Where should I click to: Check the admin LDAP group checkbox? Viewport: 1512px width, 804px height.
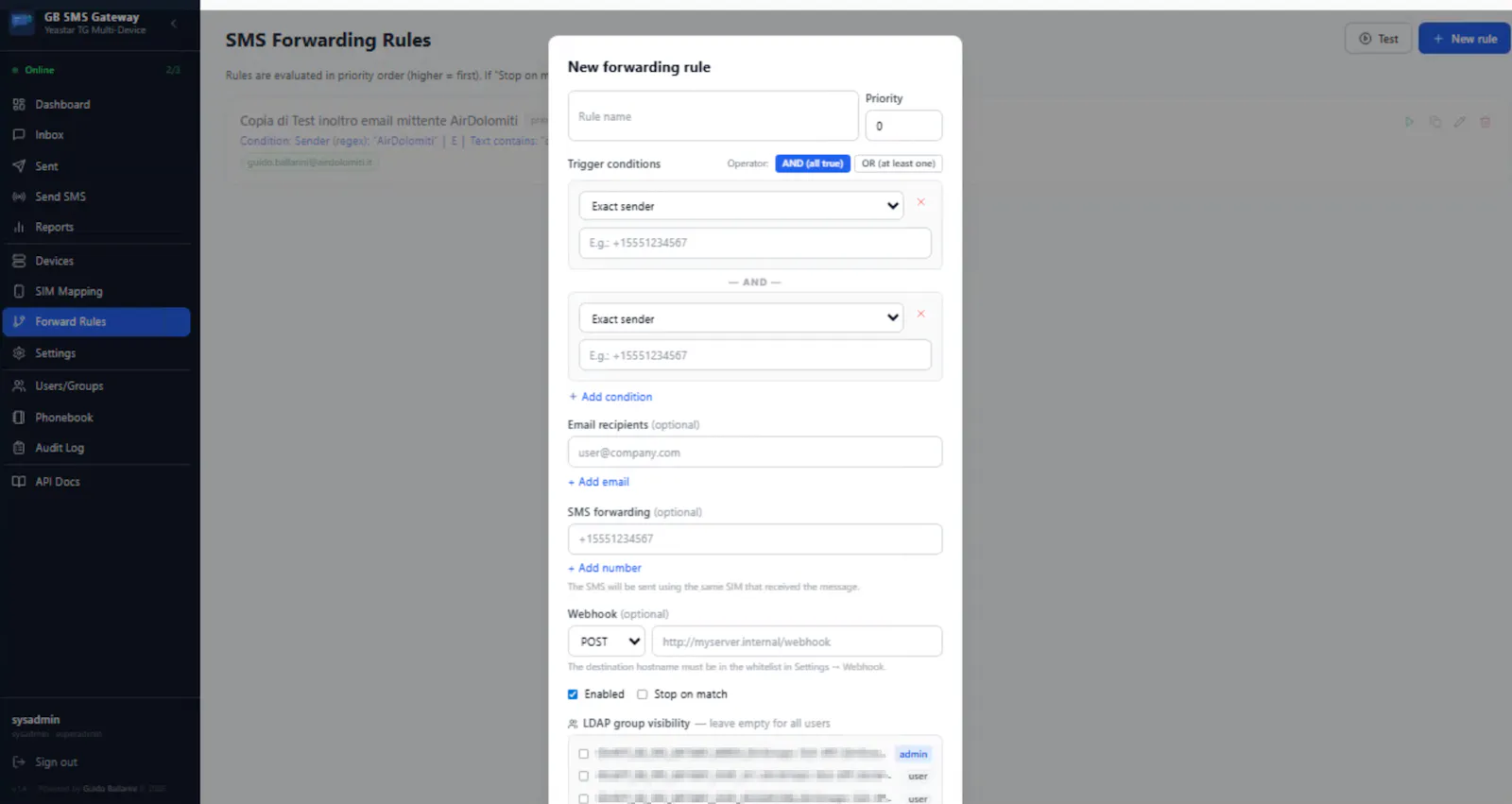pos(583,754)
